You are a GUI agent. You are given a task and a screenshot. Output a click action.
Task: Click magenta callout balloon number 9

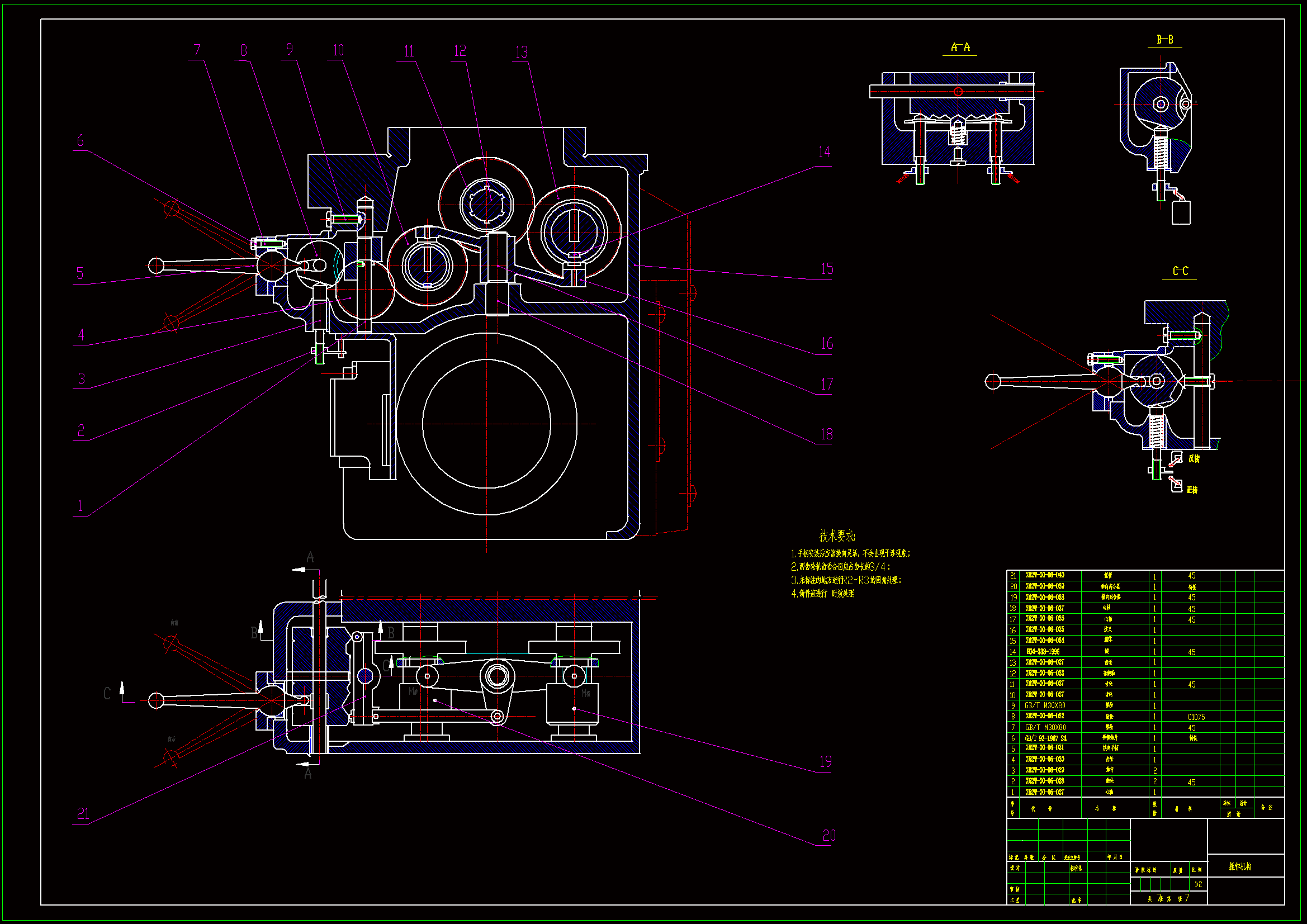tap(289, 50)
